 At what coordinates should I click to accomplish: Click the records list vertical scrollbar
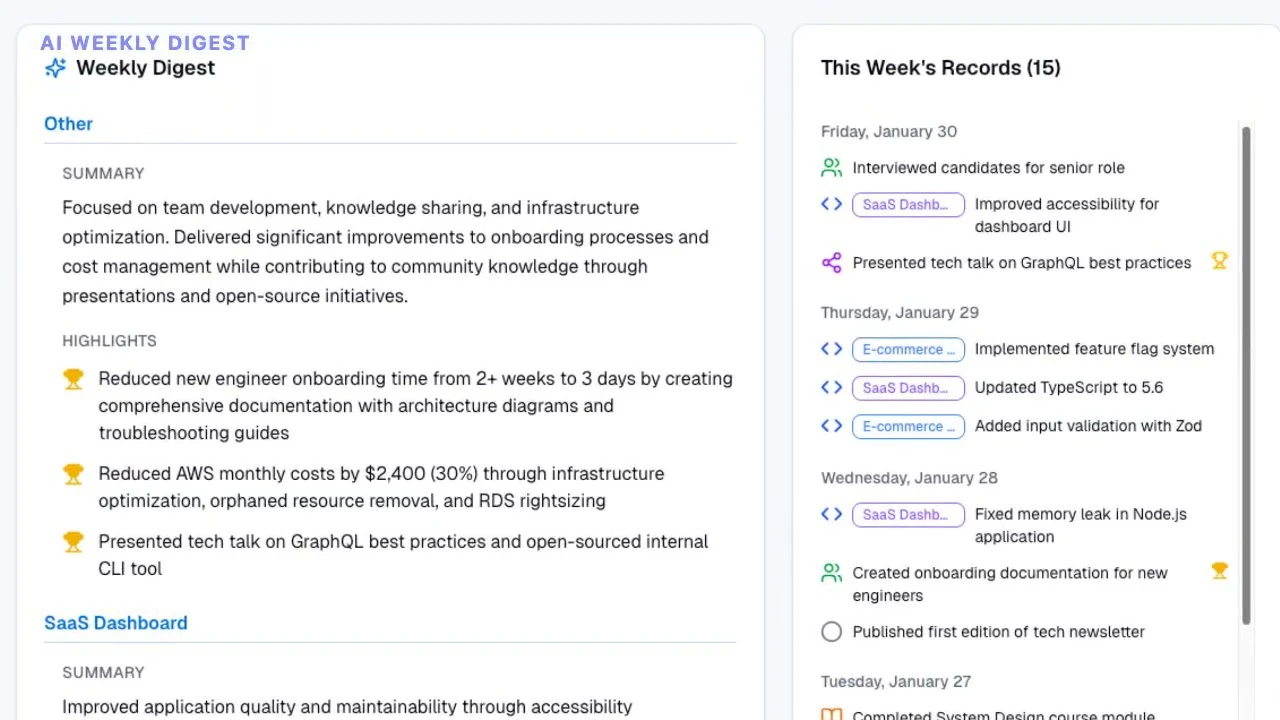pyautogui.click(x=1246, y=375)
